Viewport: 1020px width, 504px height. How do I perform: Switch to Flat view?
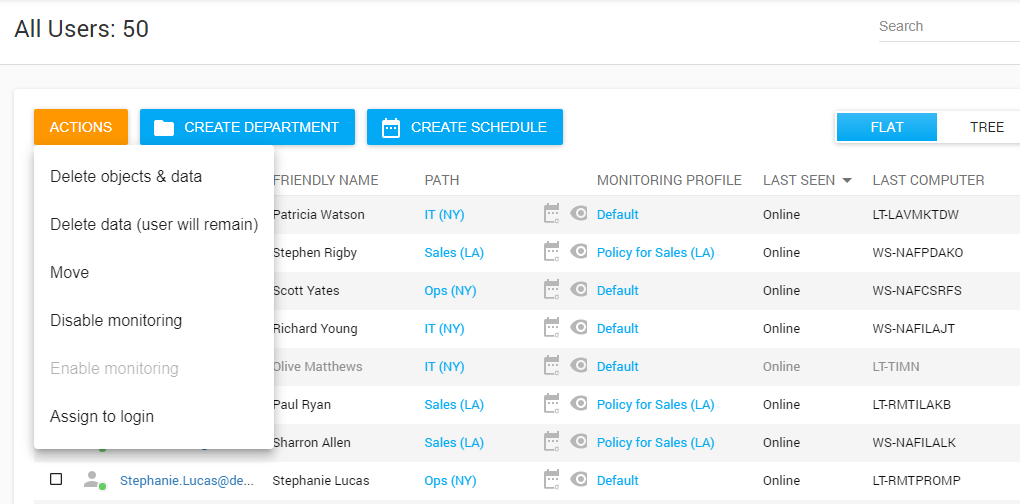pyautogui.click(x=887, y=127)
